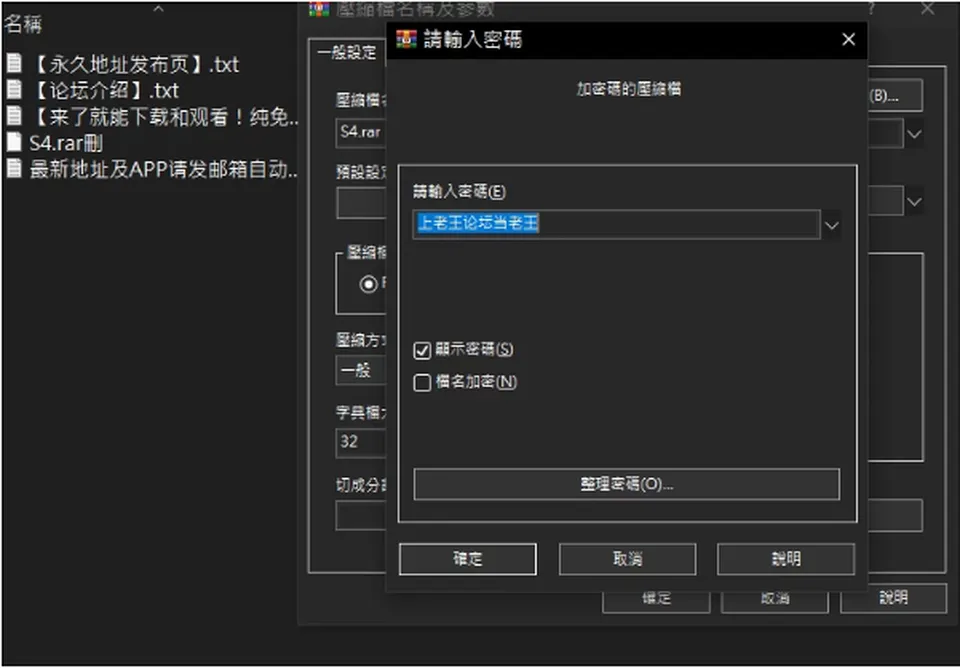Click the 论坛介绍 txt file icon
Image resolution: width=960 pixels, height=668 pixels.
13,89
